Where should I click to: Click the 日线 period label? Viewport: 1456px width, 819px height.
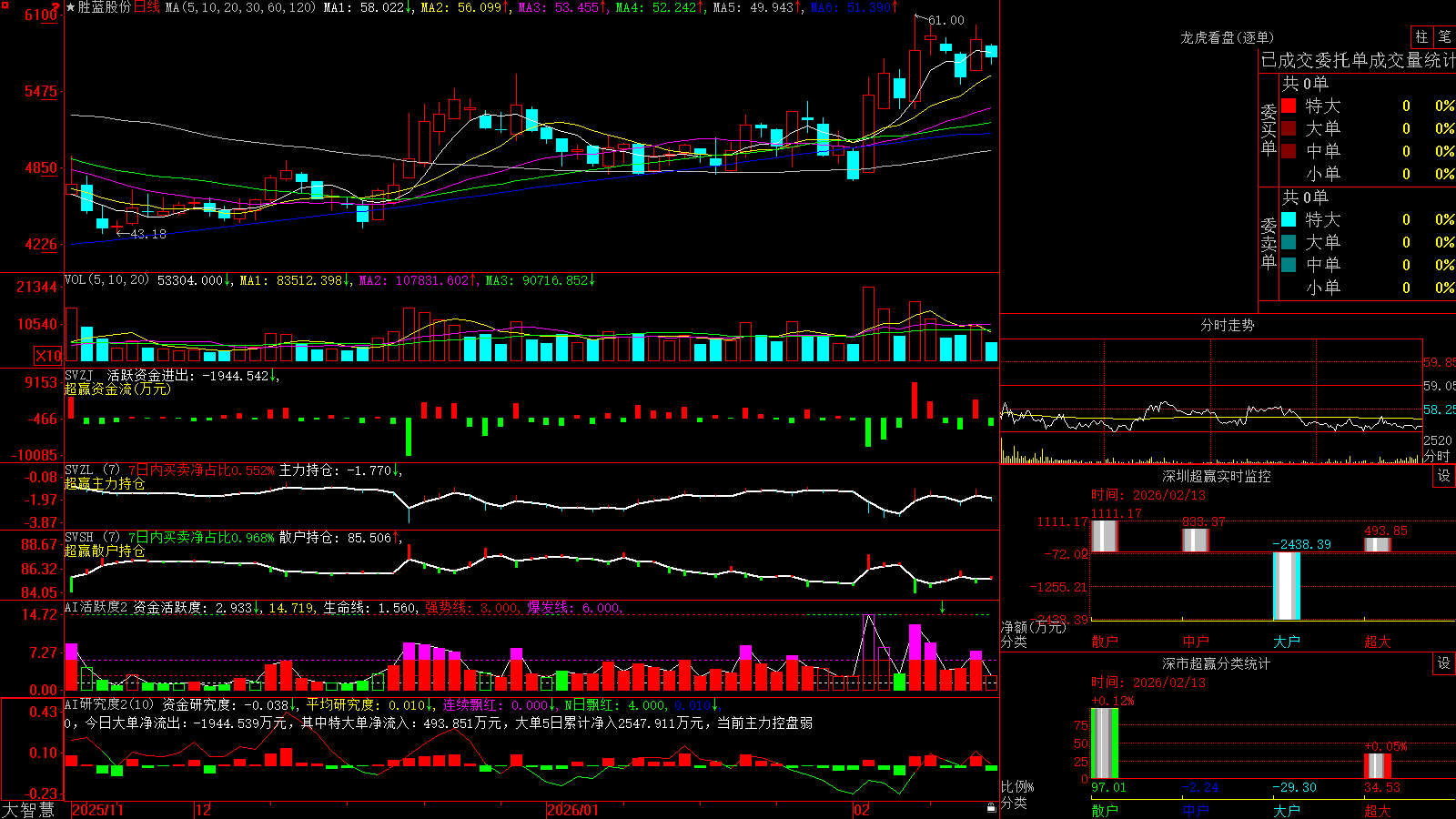(x=147, y=7)
